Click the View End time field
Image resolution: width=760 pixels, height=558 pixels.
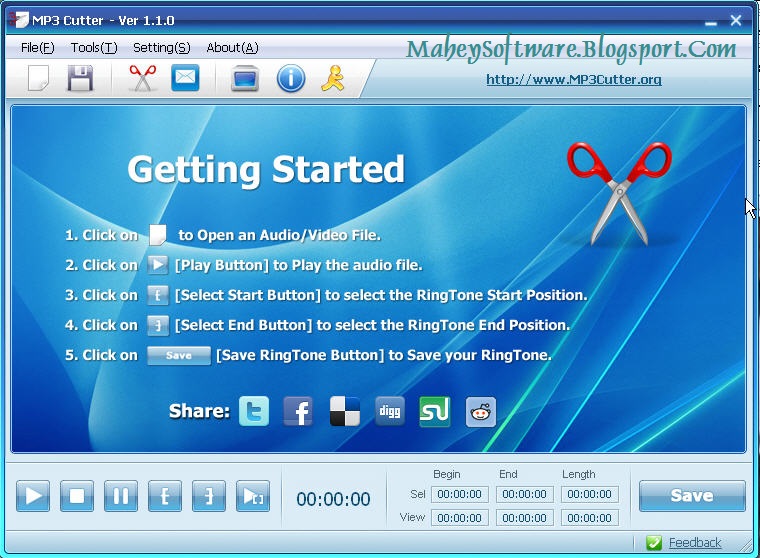(x=524, y=518)
